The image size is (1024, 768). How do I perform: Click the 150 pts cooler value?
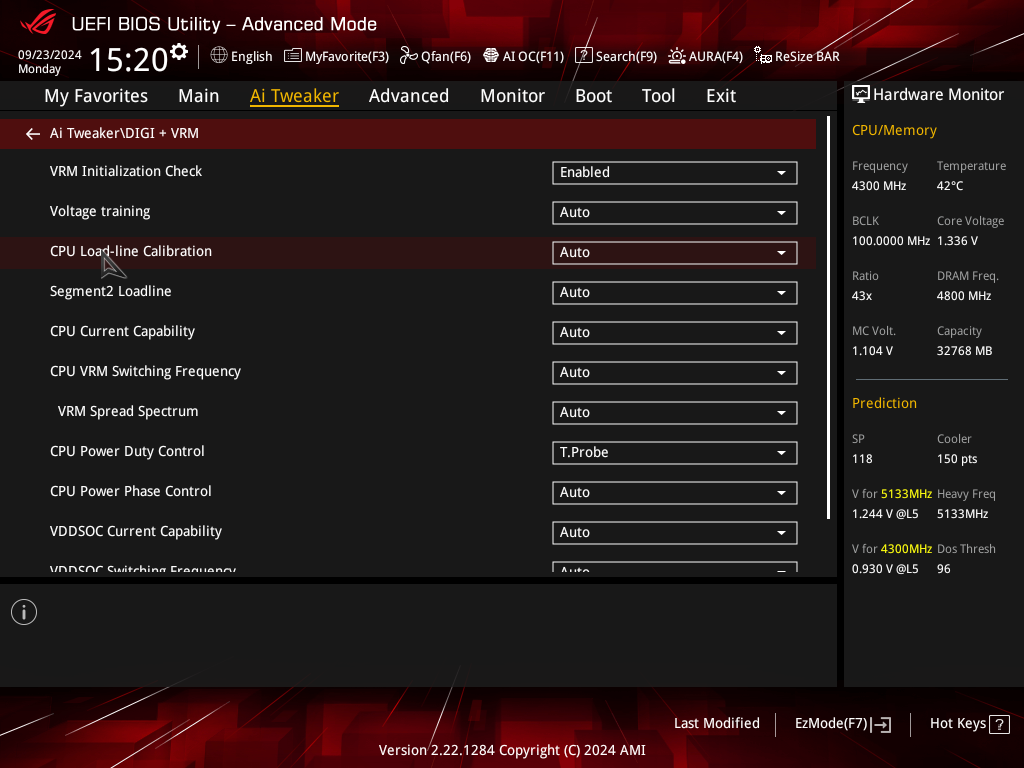(x=957, y=459)
